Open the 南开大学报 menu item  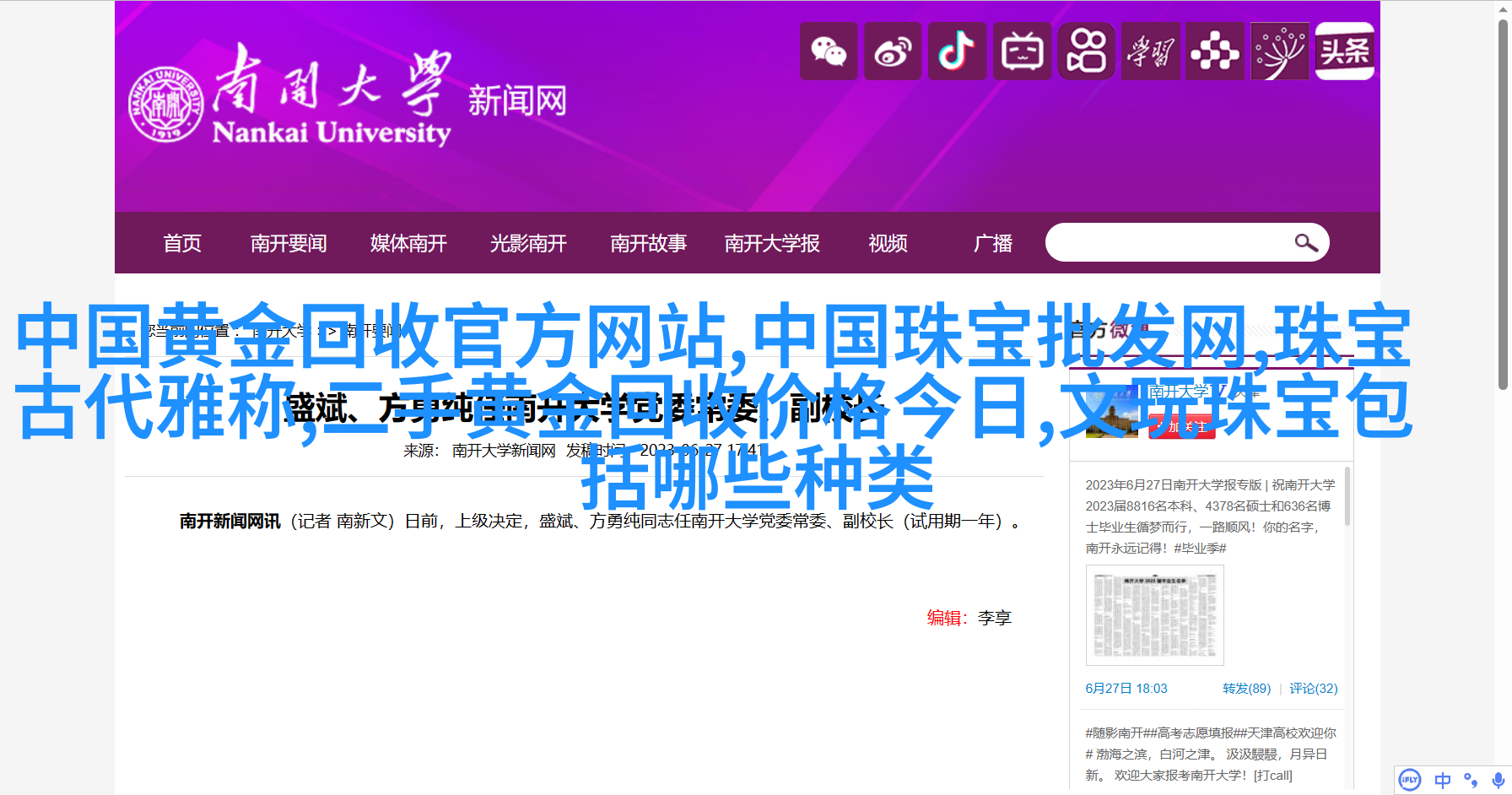coord(772,243)
